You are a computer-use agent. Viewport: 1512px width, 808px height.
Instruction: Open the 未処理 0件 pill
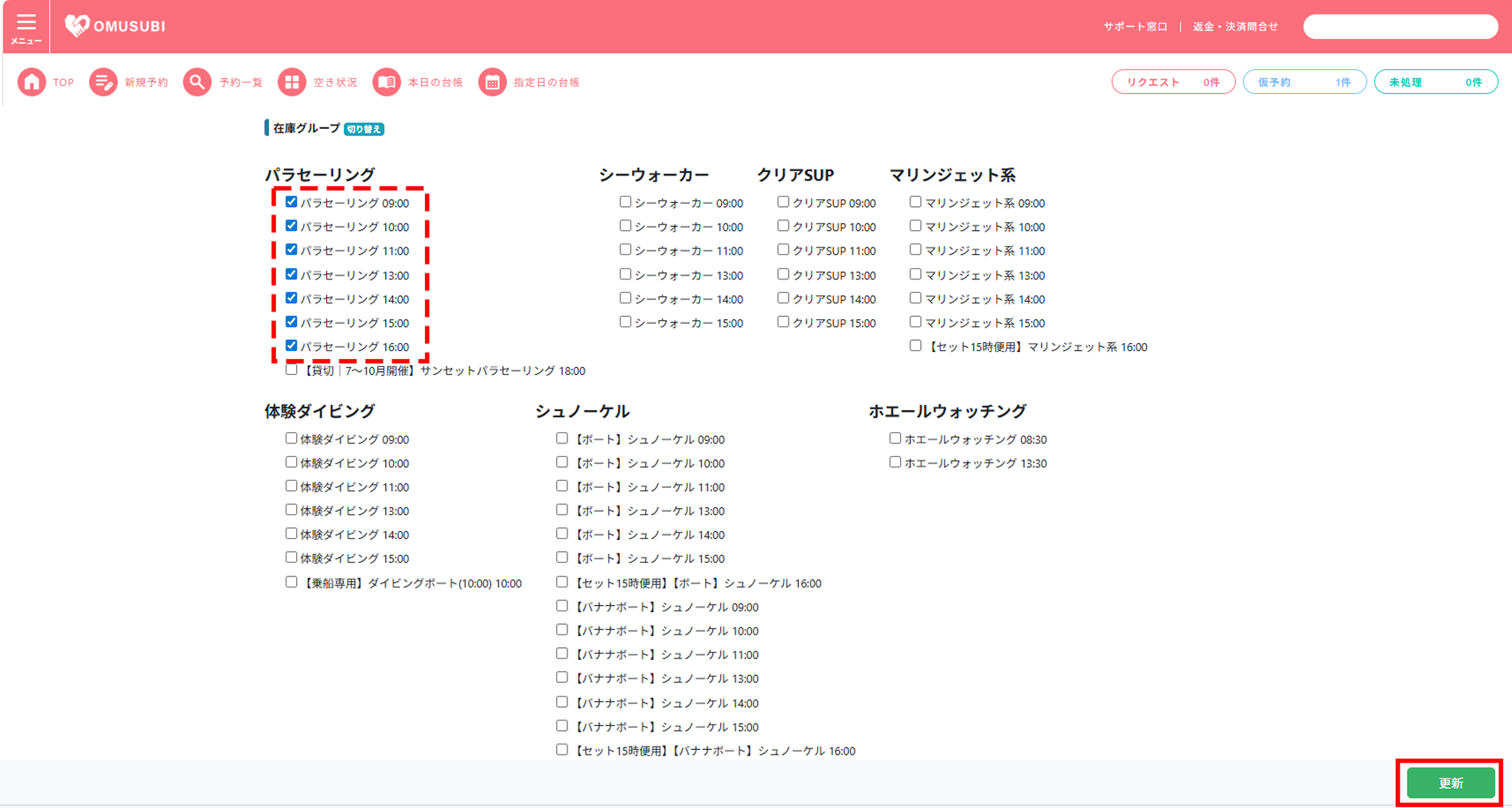pyautogui.click(x=1436, y=82)
